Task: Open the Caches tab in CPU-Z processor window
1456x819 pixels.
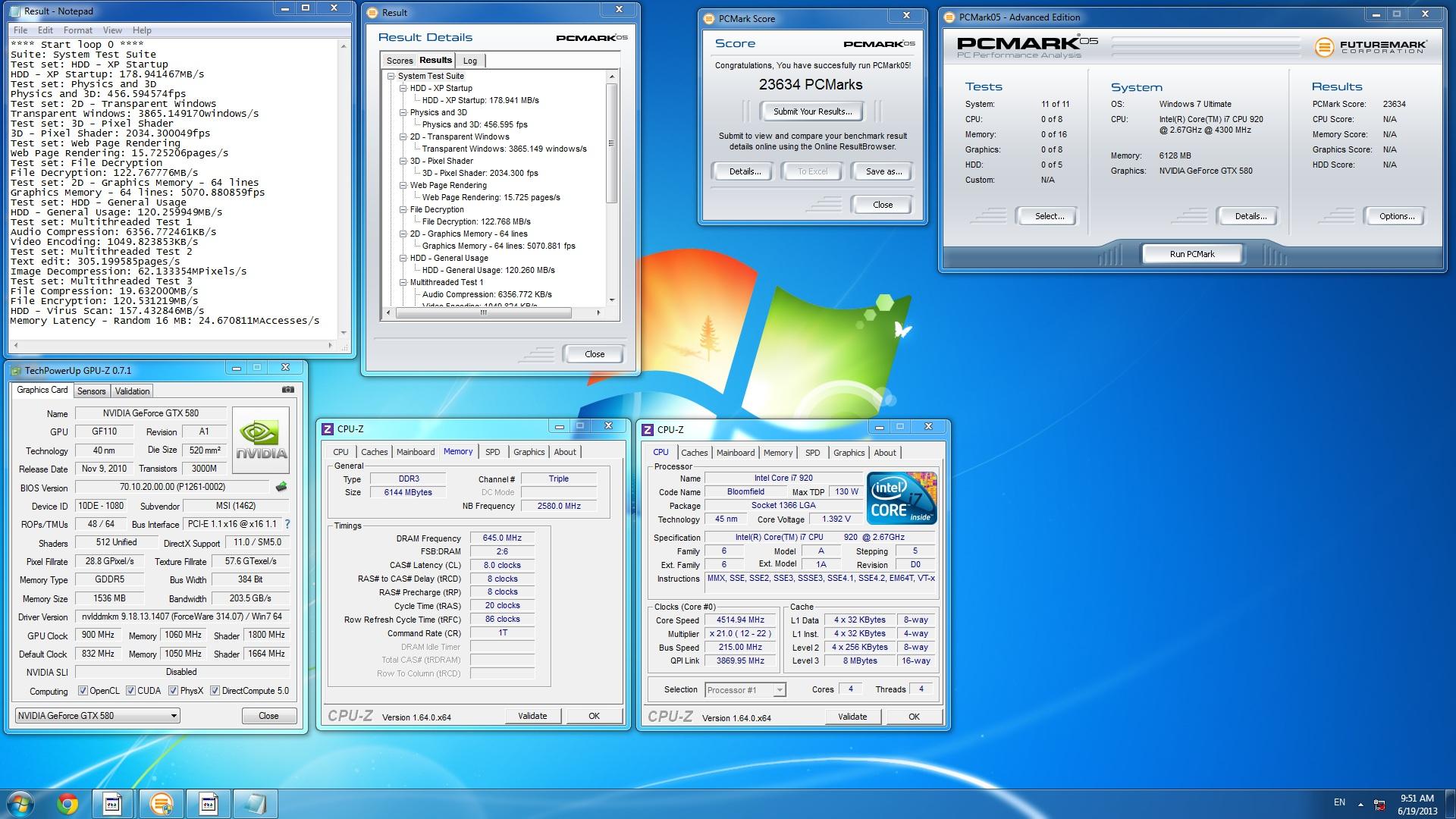Action: coord(694,453)
